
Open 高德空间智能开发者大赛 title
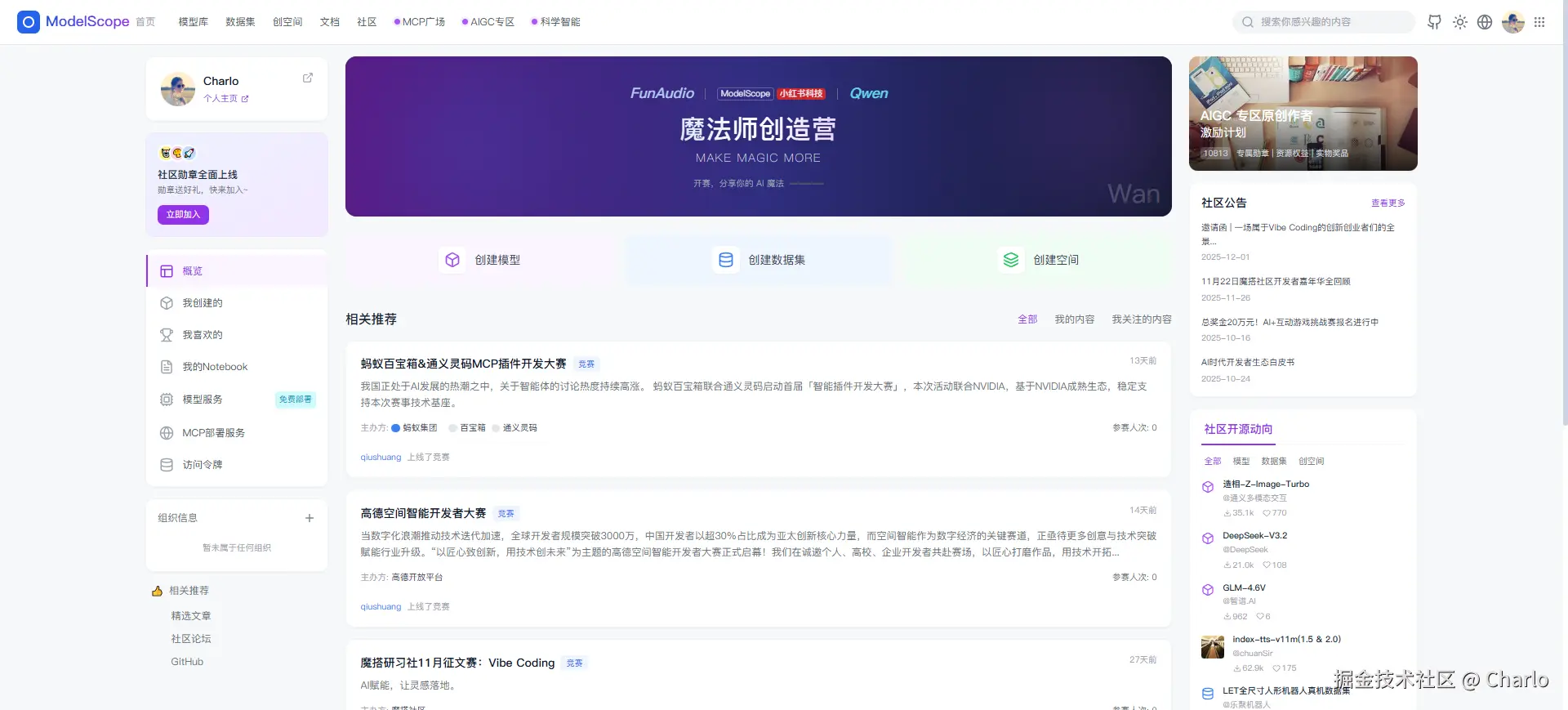[x=423, y=513]
